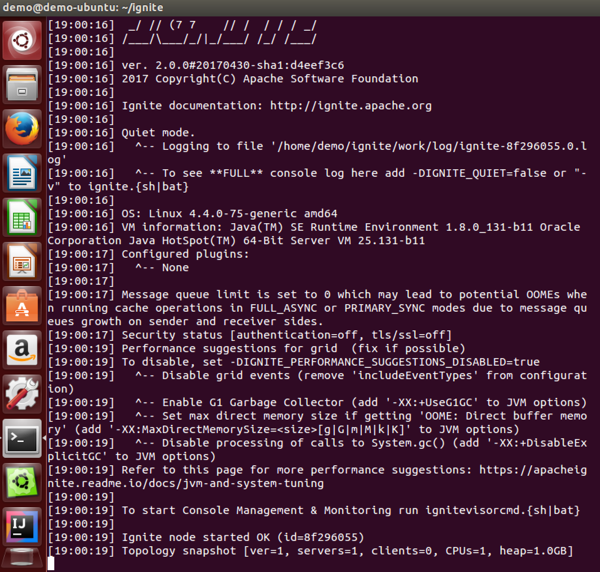
Task: Click the terminal title 'demo@demo-ubuntu: ~/ignite'
Action: (x=83, y=7)
